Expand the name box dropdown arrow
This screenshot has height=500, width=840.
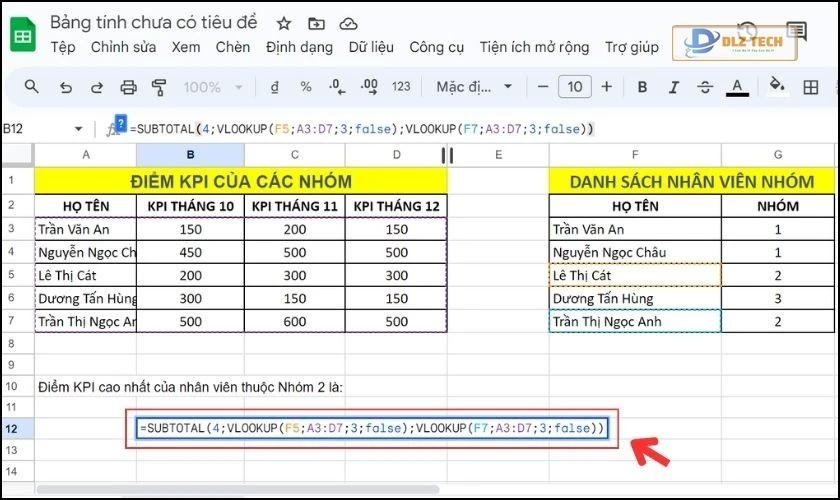(x=79, y=129)
